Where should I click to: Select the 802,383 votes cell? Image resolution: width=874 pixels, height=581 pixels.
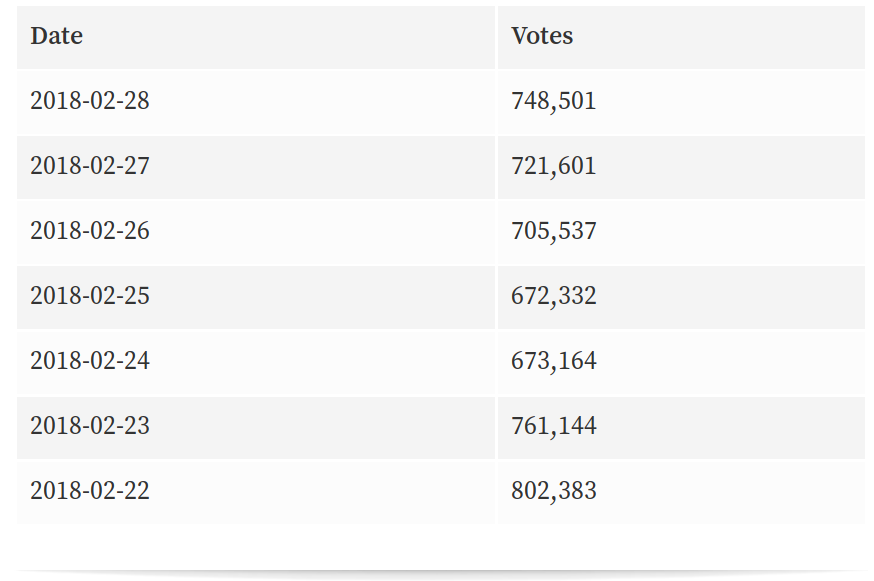coord(553,491)
